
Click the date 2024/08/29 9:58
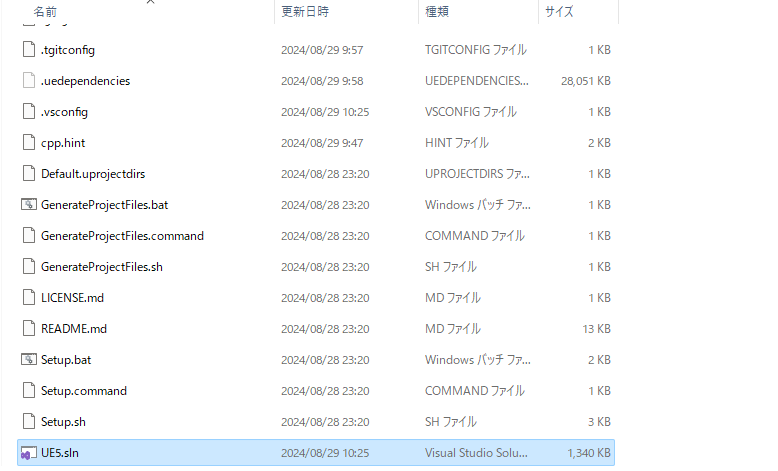tap(322, 81)
